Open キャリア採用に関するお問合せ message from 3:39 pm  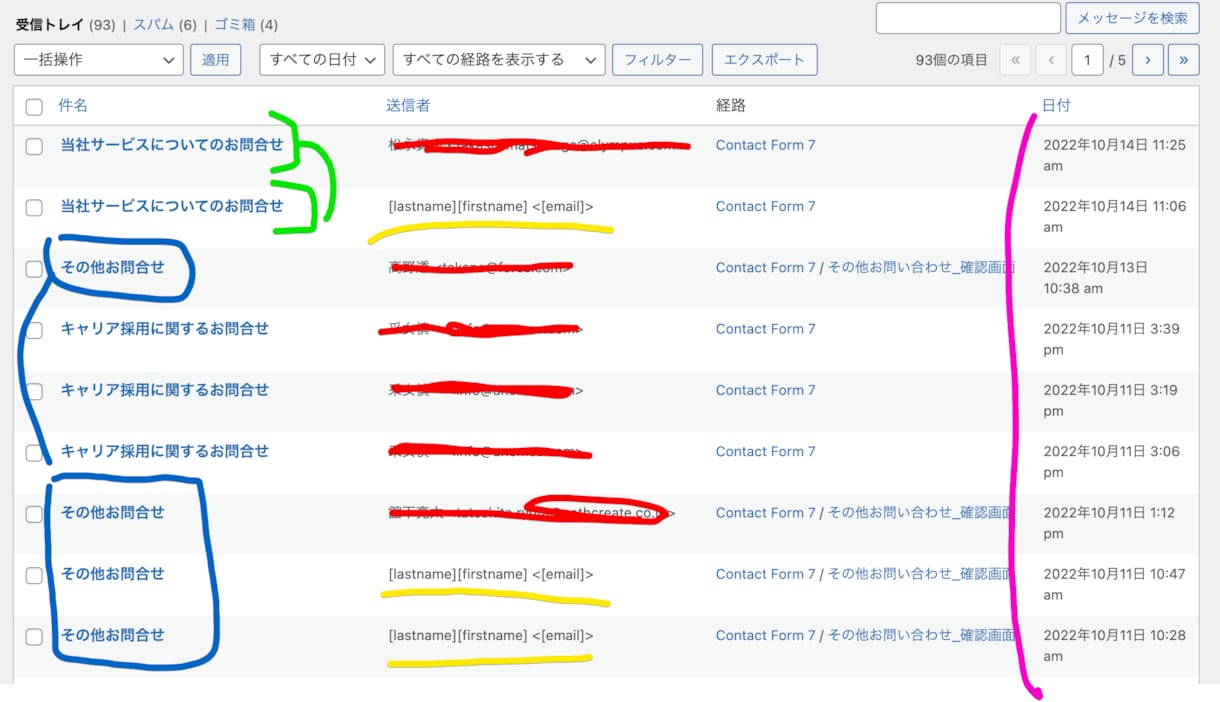tap(165, 328)
